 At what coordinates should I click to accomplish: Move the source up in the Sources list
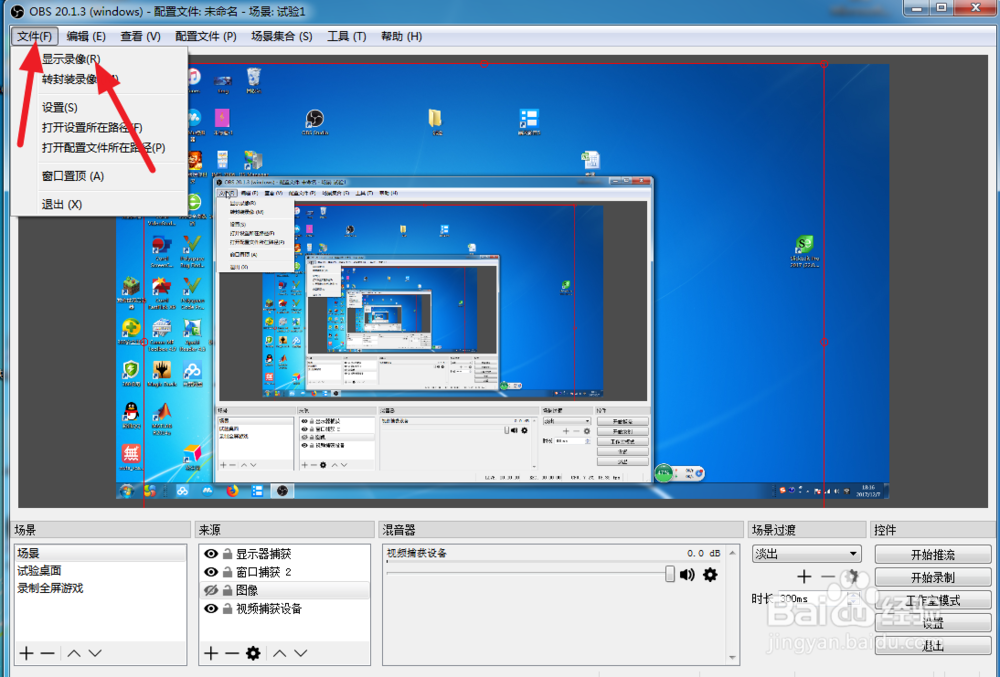[279, 653]
